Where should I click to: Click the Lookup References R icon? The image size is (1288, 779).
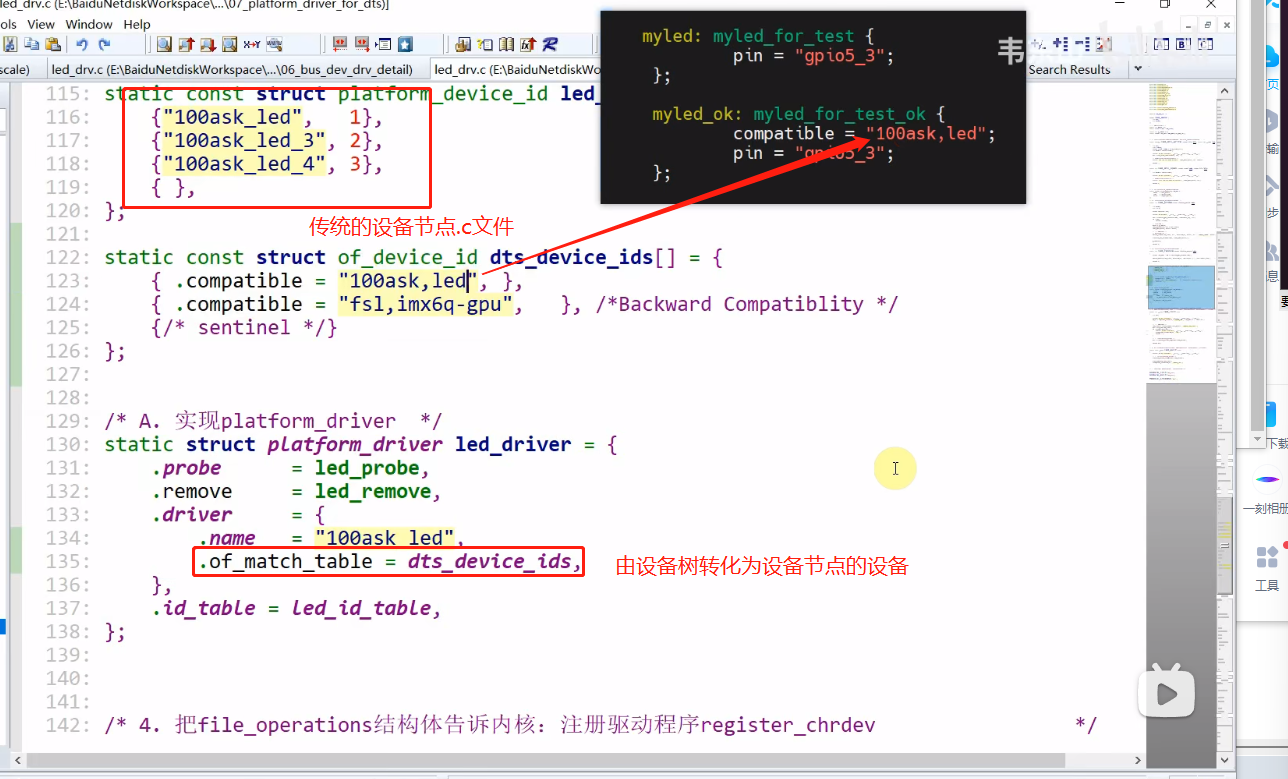coord(550,44)
